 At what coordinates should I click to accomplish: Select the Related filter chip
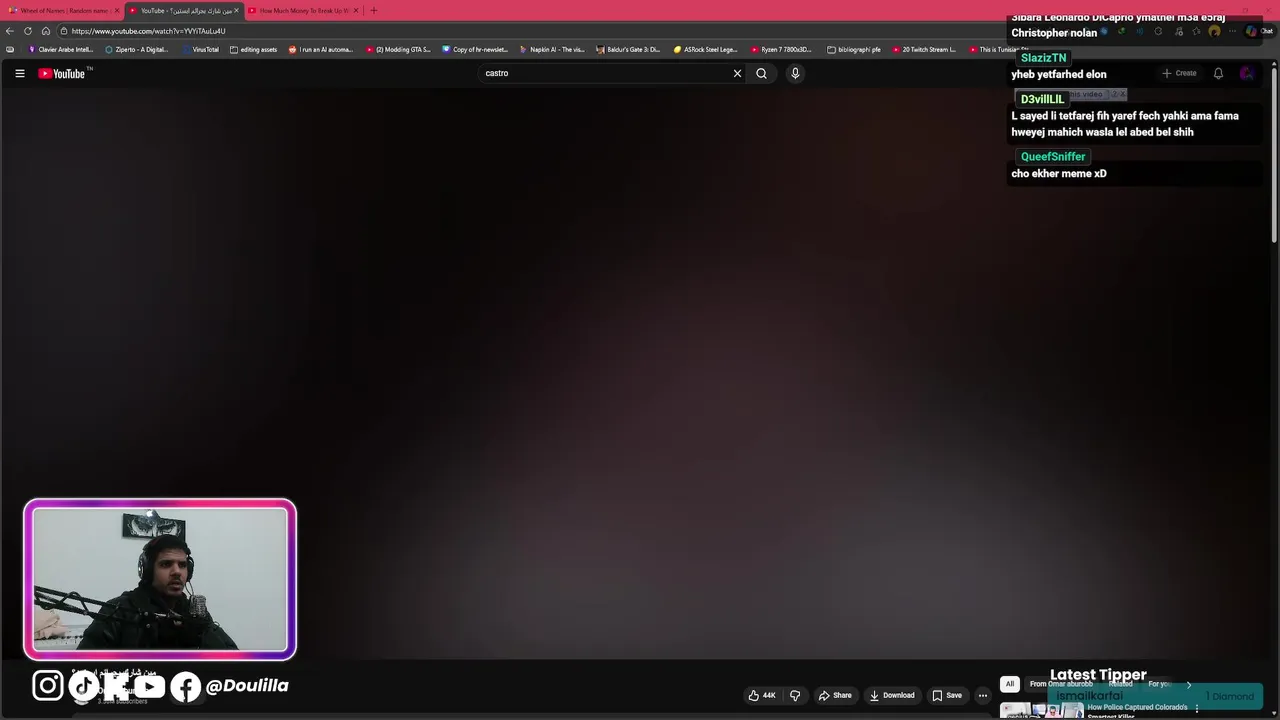coord(1120,684)
